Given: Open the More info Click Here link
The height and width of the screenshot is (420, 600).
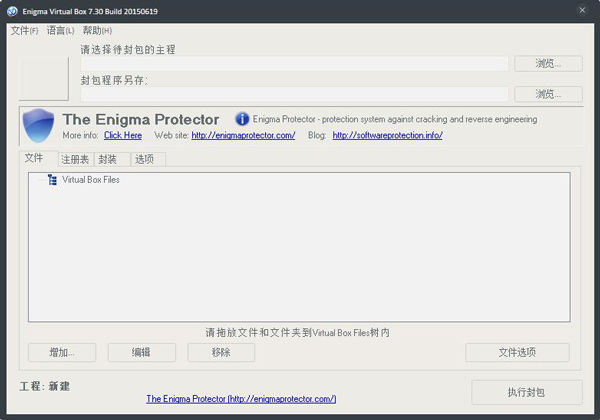Looking at the screenshot, I should 123,135.
